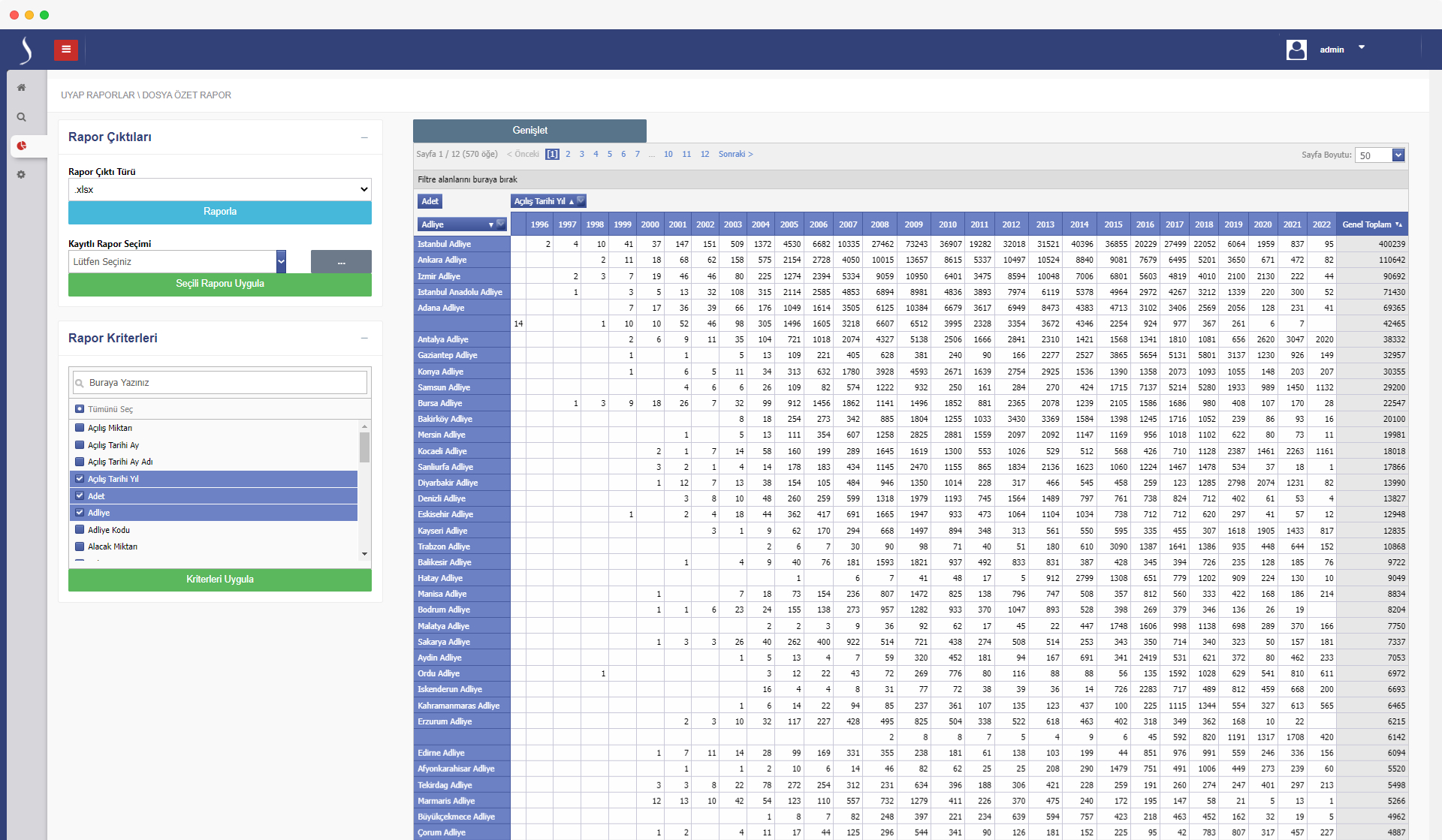Go to page 2 of results

568,154
